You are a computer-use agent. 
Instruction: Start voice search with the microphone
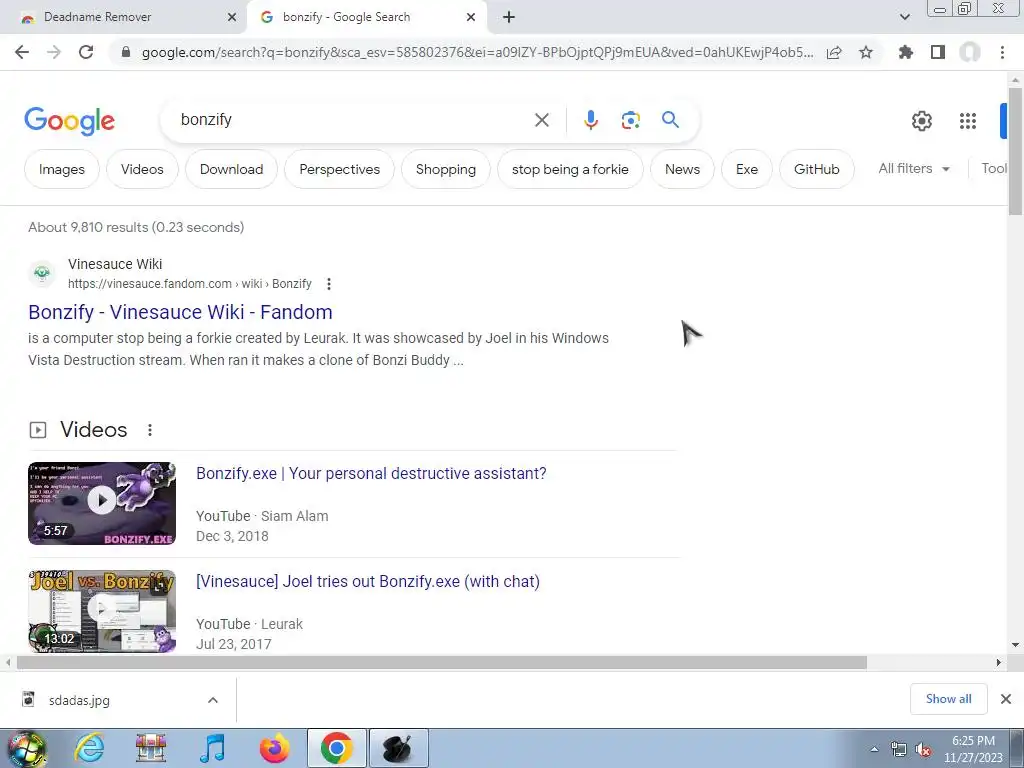pyautogui.click(x=590, y=120)
